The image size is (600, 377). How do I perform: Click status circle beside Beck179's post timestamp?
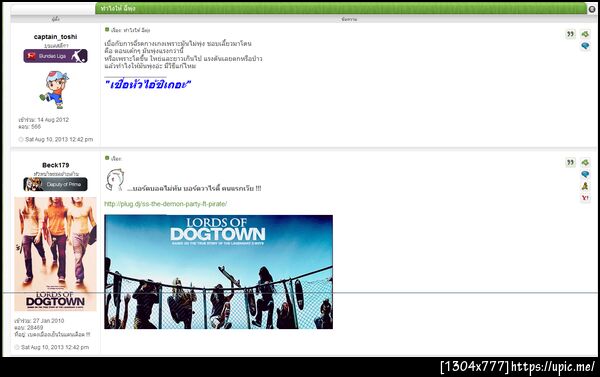17,347
